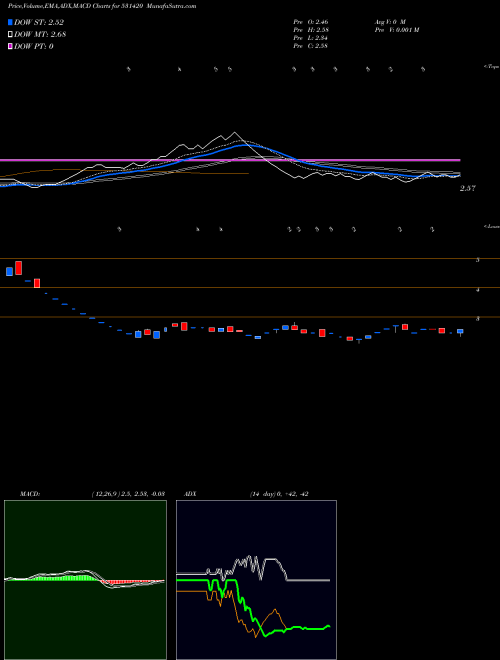Click the 'Pre H: 2.58' value
The width and height of the screenshot is (500, 660).
point(311,30)
